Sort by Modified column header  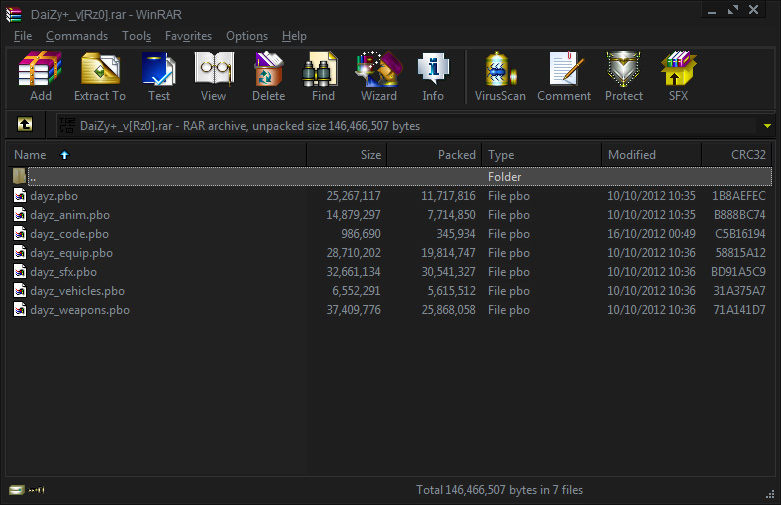click(x=651, y=155)
